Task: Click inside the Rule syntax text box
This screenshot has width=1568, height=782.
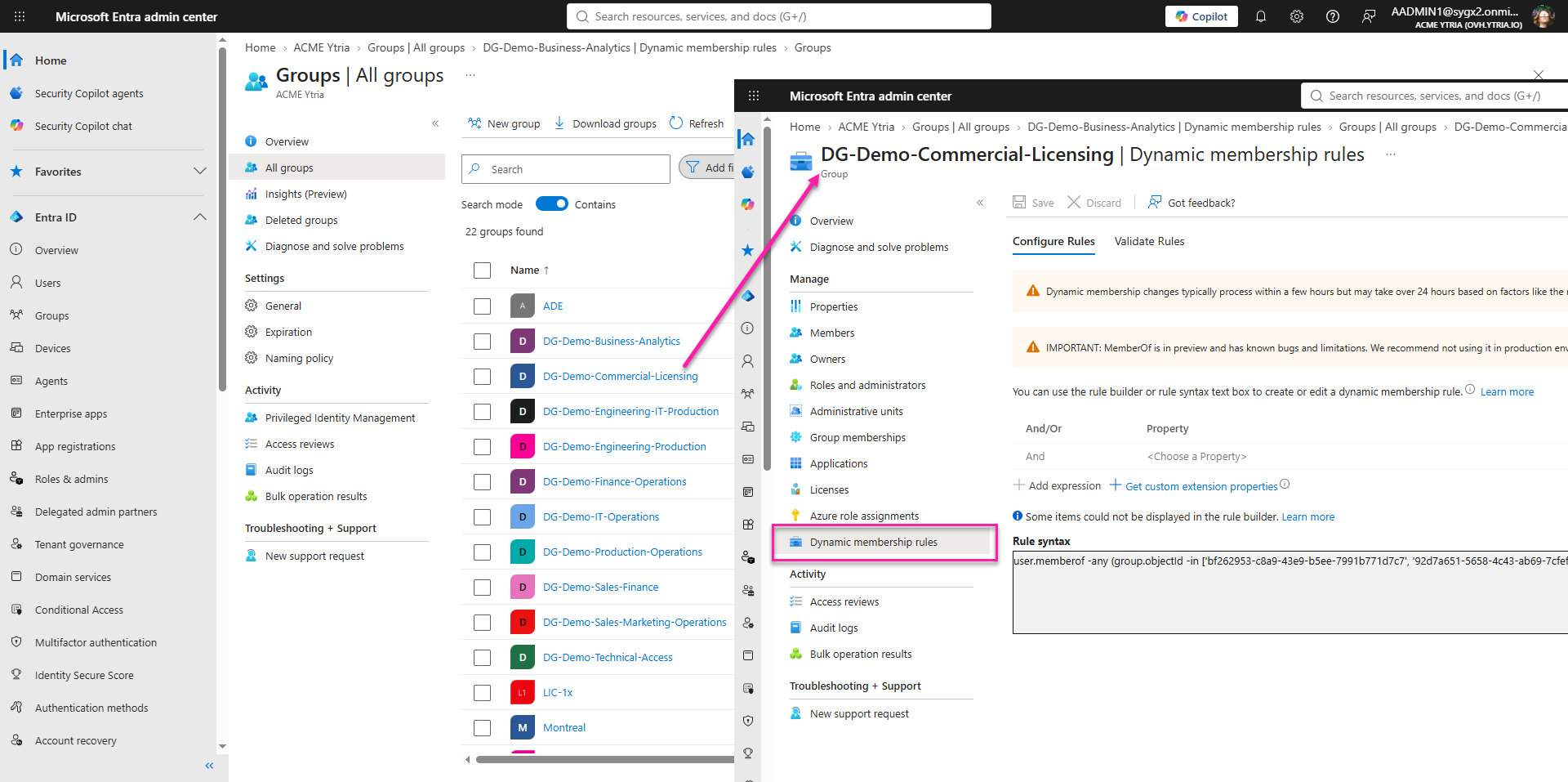Action: (1290, 592)
